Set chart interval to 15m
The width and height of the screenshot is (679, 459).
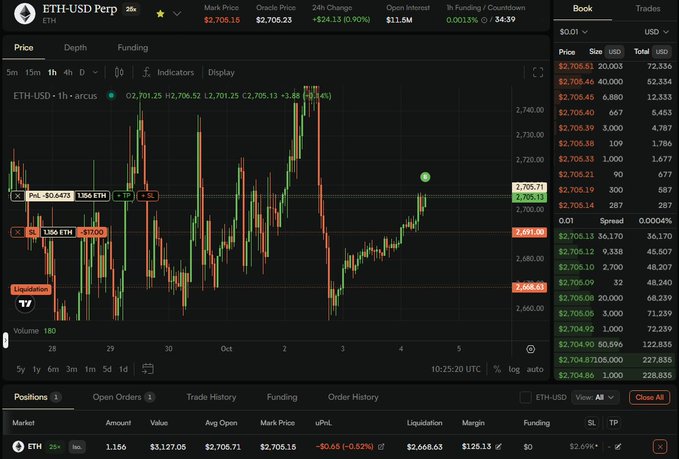pyautogui.click(x=32, y=72)
